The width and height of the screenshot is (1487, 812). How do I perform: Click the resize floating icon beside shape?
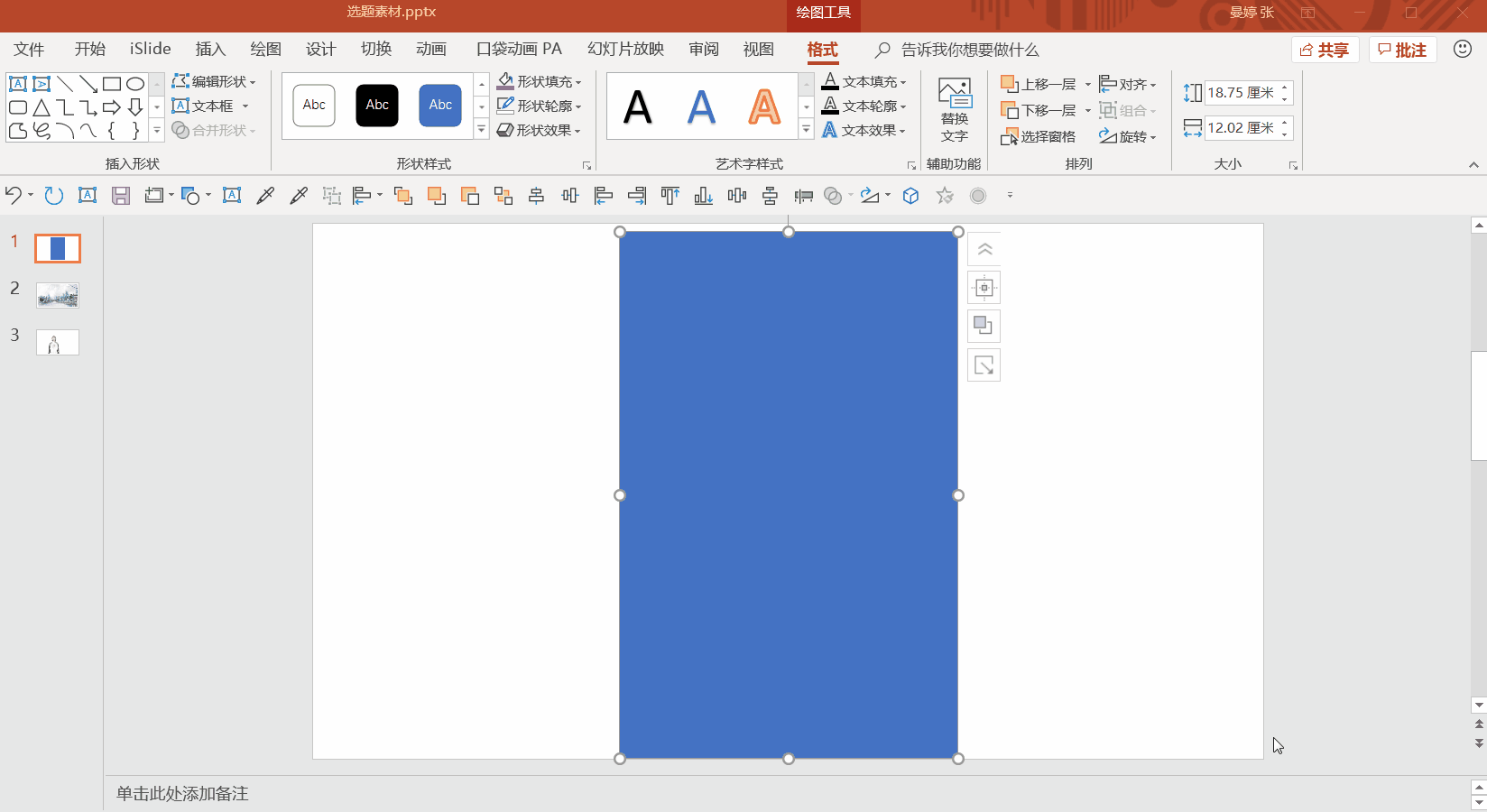coord(984,365)
